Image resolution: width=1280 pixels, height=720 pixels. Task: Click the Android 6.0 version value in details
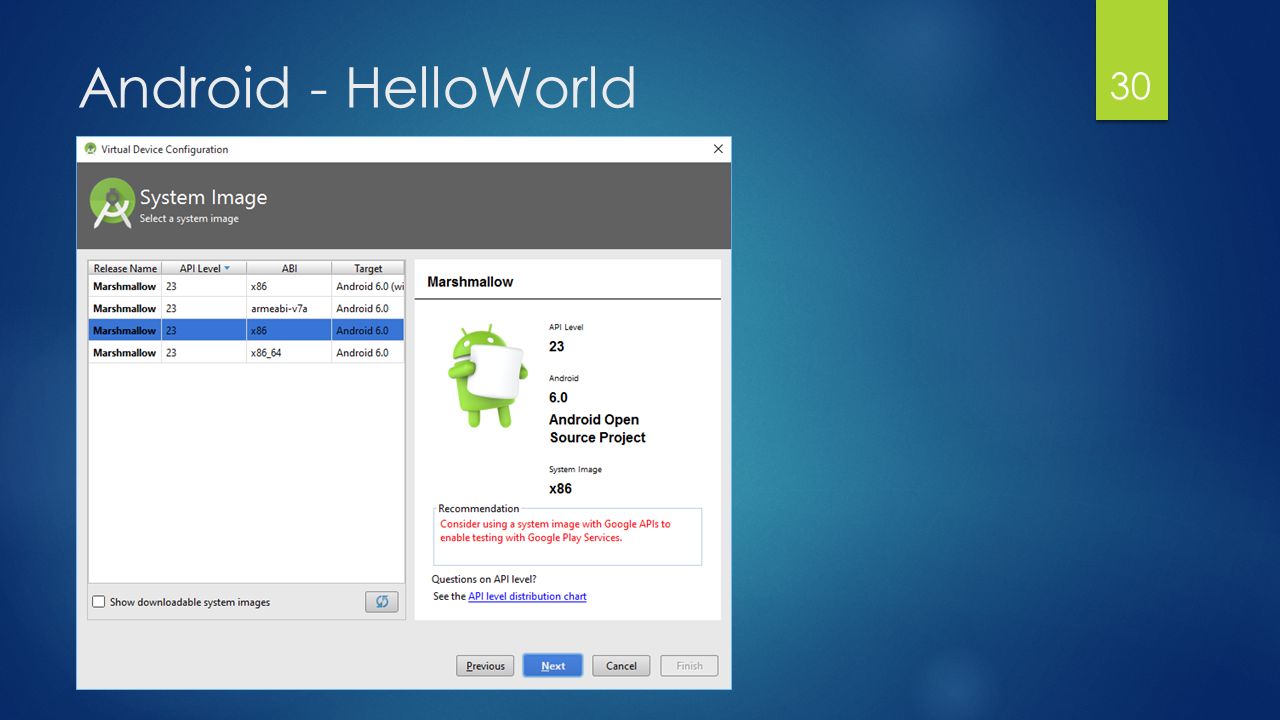(558, 397)
